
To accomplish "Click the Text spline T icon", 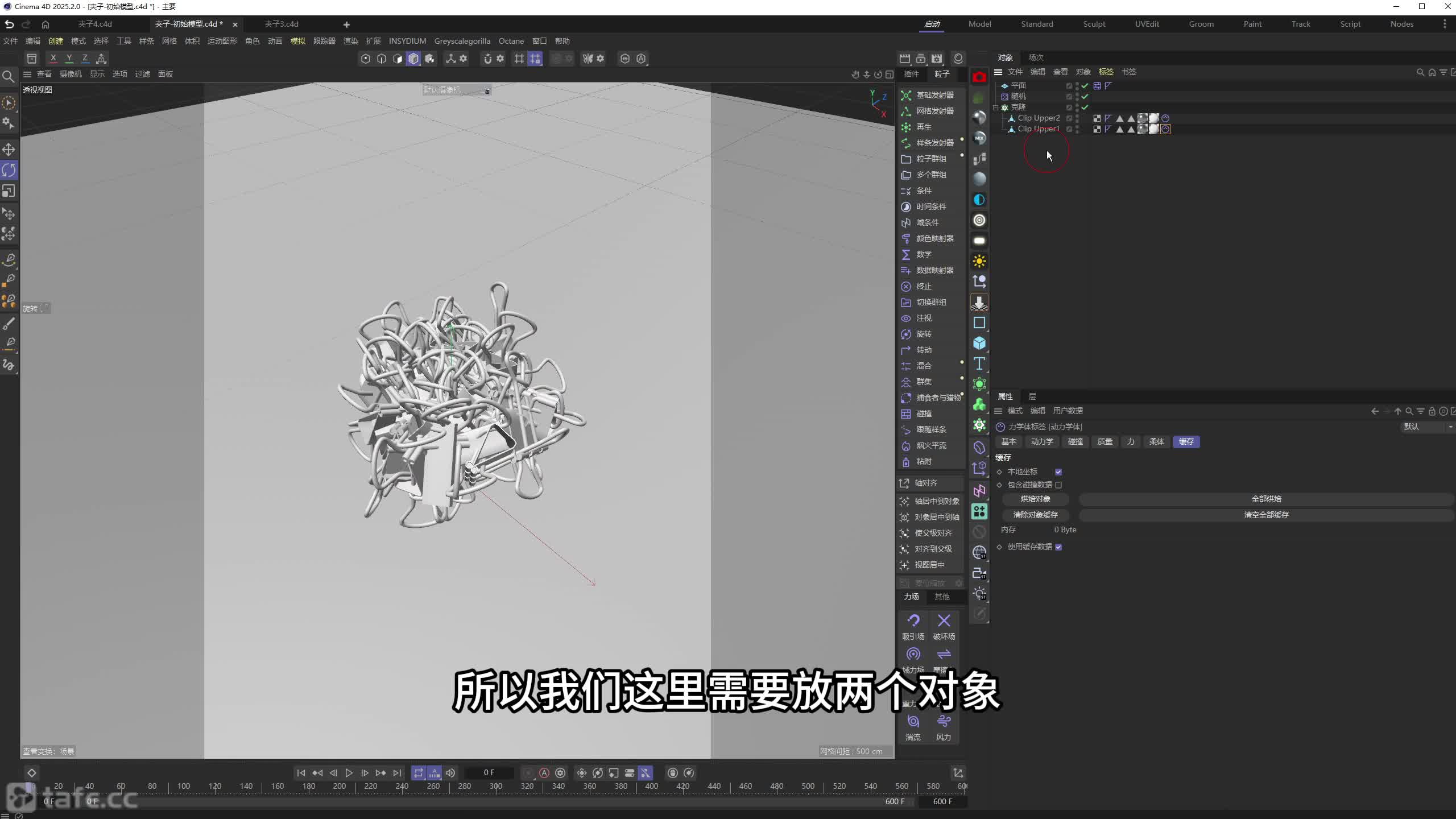I will pyautogui.click(x=979, y=363).
